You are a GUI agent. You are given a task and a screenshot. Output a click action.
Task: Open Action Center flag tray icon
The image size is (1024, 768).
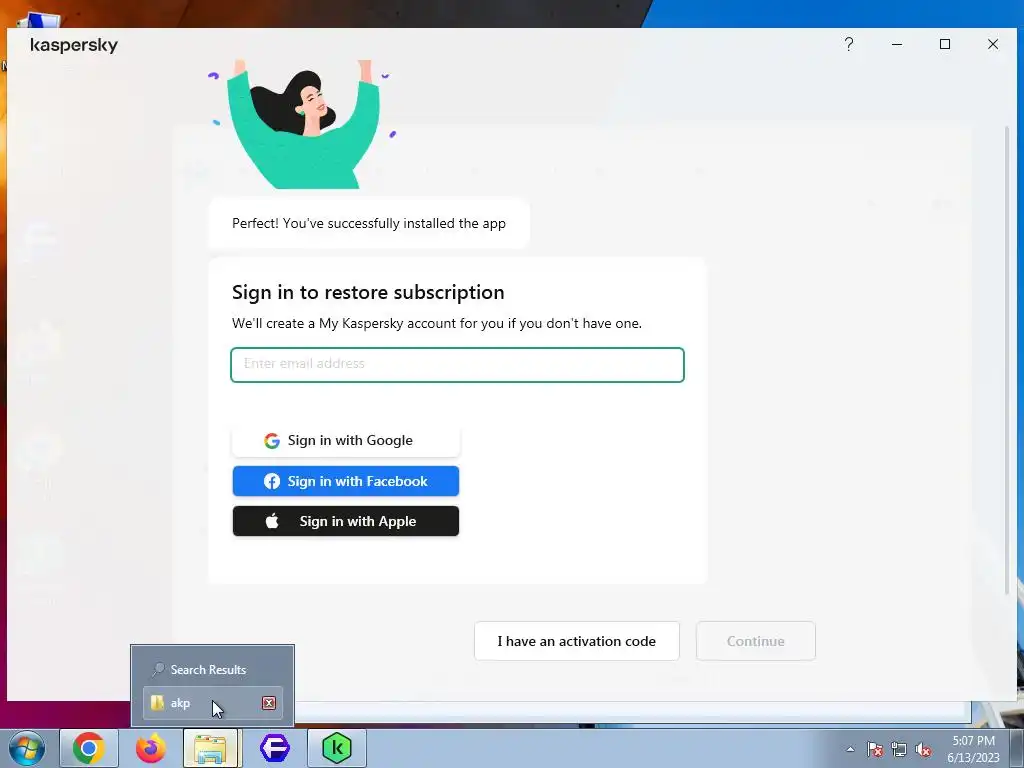click(874, 750)
